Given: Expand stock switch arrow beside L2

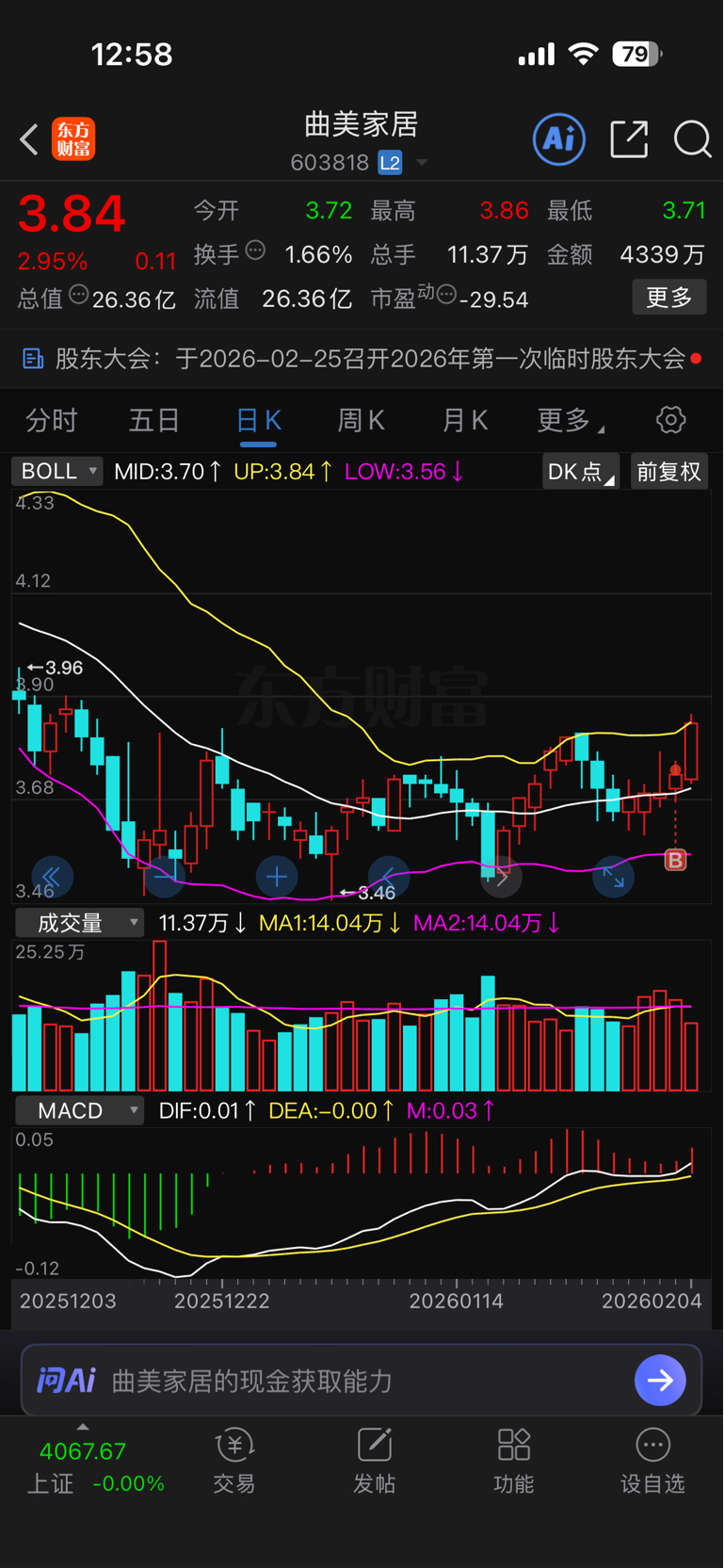Looking at the screenshot, I should [422, 163].
